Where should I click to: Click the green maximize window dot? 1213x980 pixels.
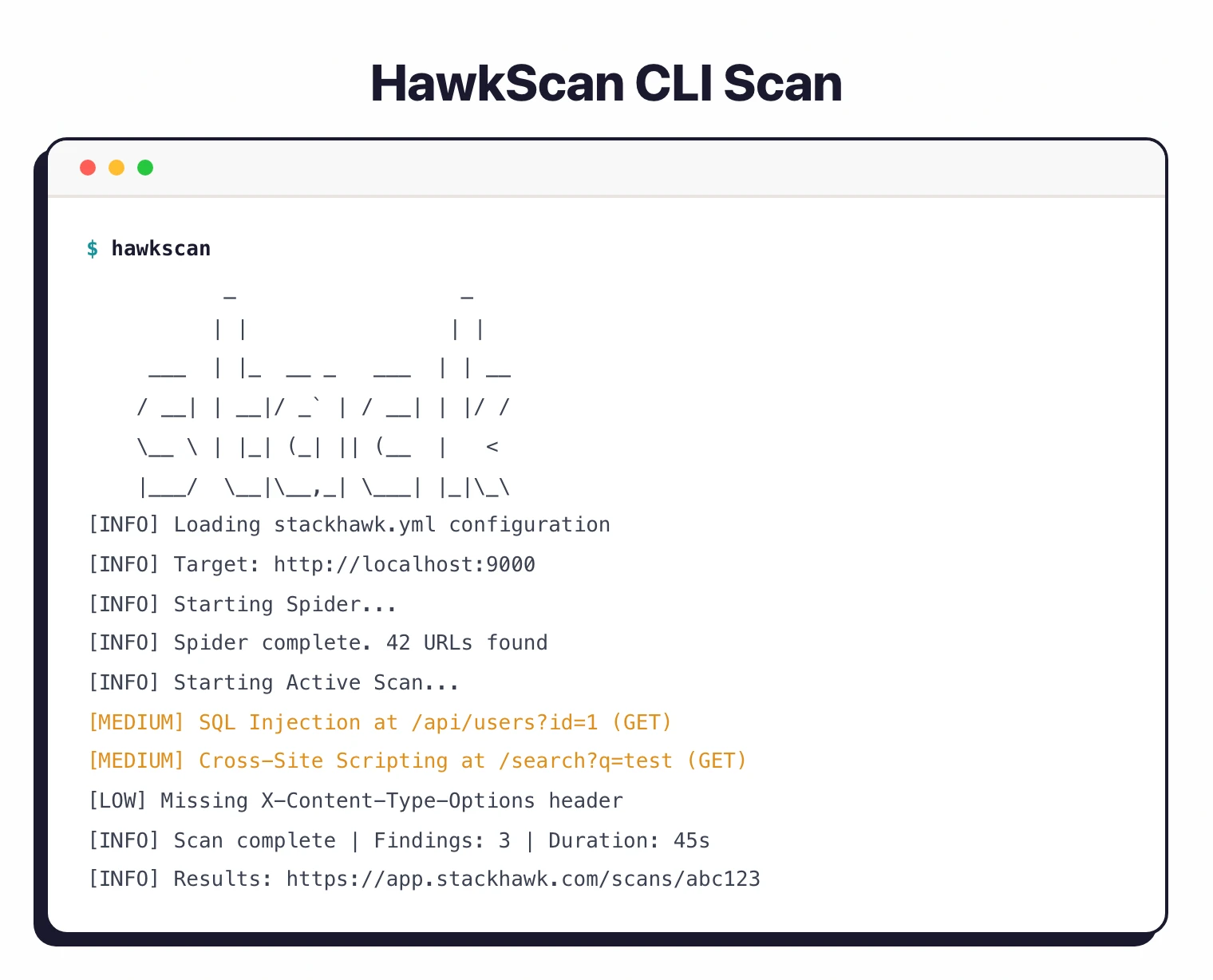click(x=145, y=168)
